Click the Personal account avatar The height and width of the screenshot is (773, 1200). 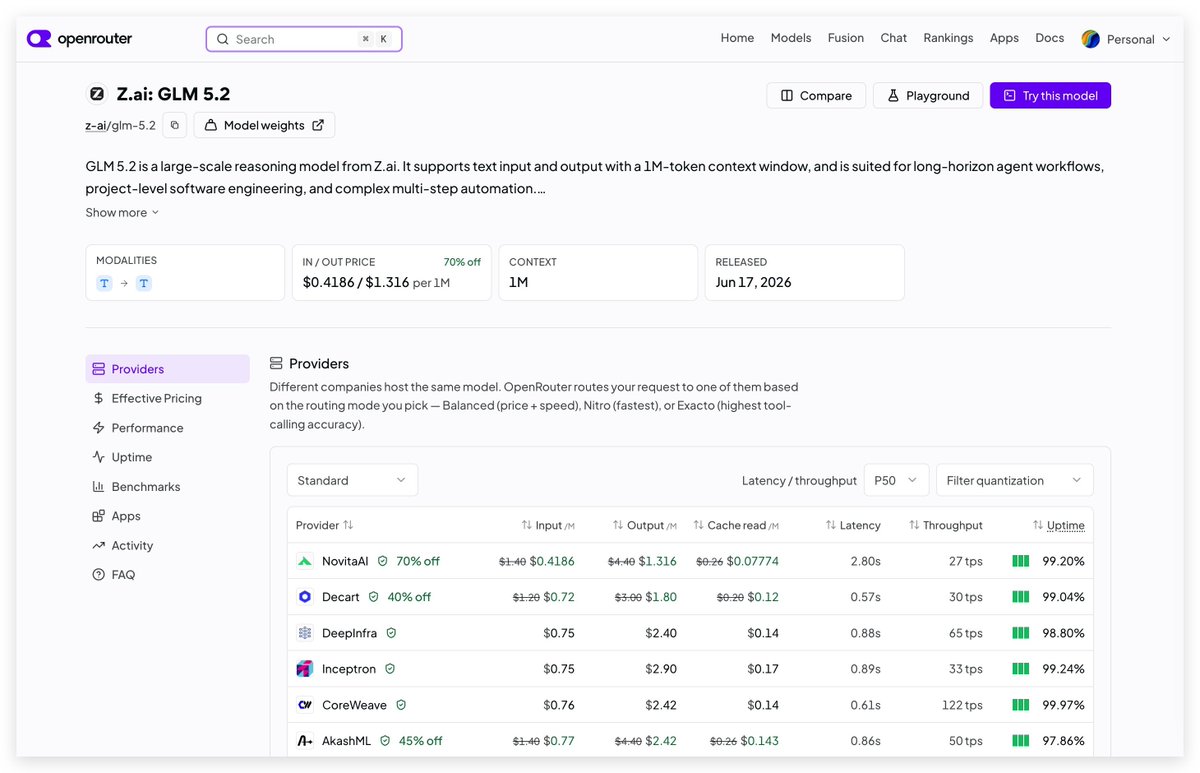pos(1090,39)
